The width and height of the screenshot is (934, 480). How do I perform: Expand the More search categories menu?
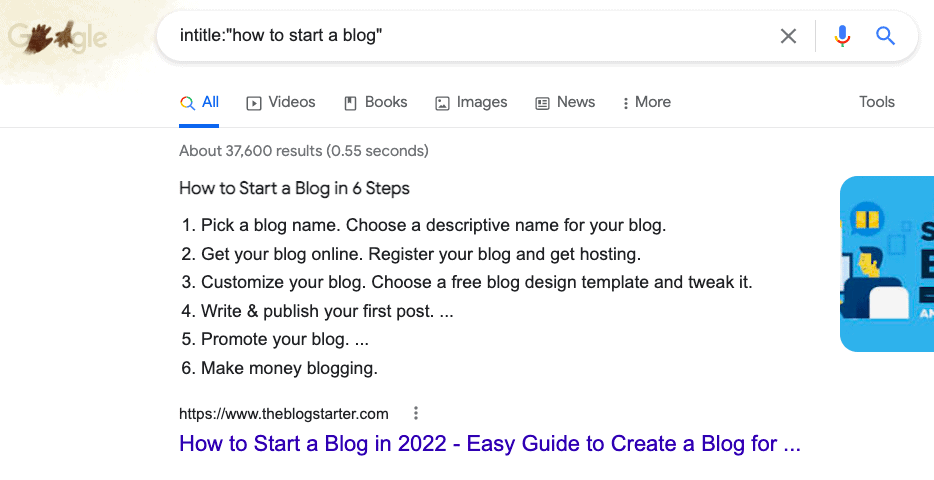point(646,102)
